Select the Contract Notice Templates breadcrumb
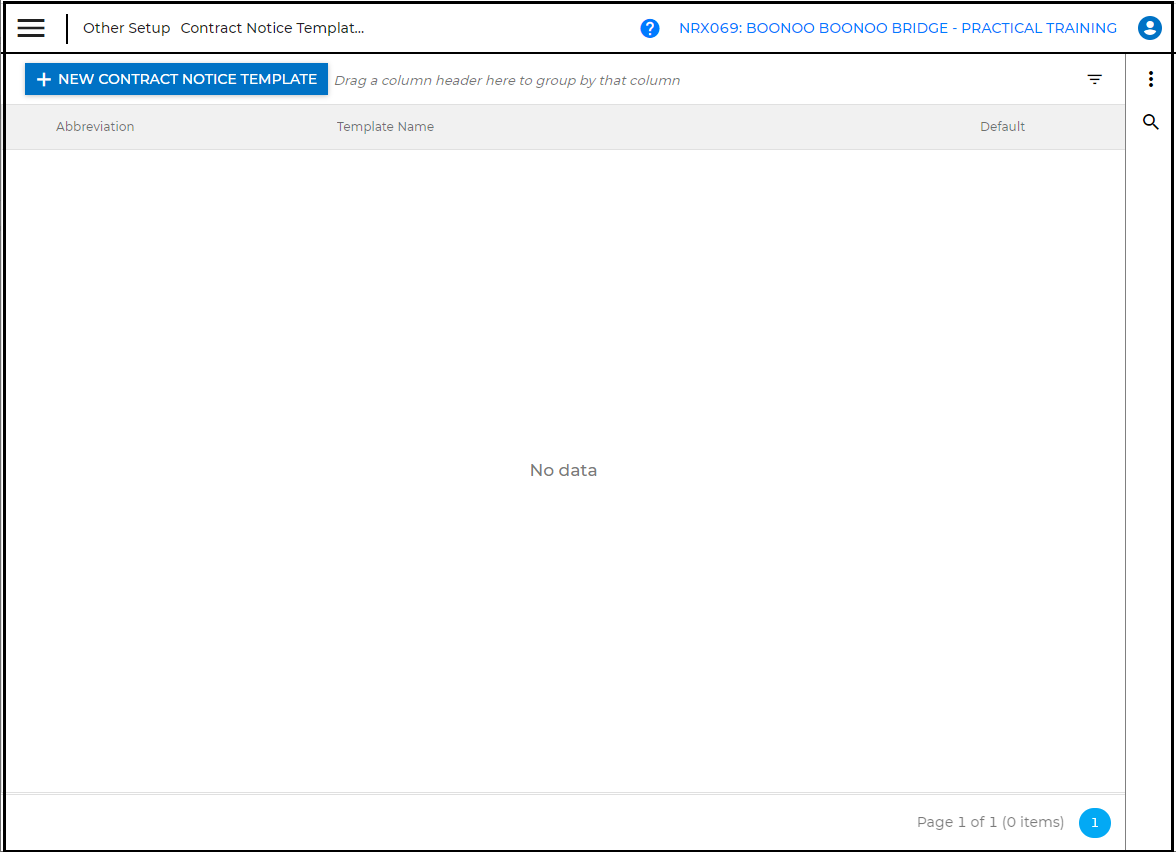This screenshot has width=1176, height=852. tap(272, 28)
